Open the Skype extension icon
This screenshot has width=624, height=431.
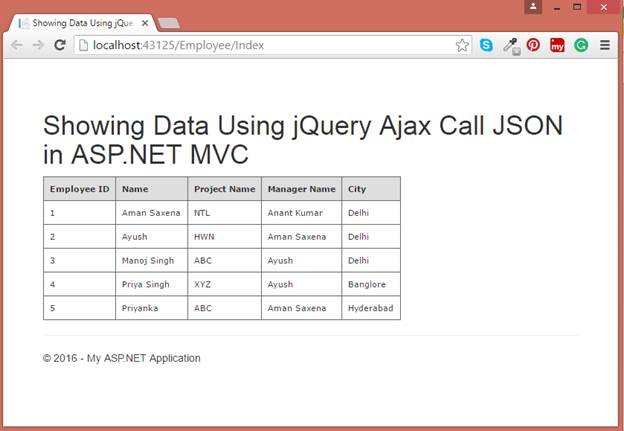tap(486, 45)
